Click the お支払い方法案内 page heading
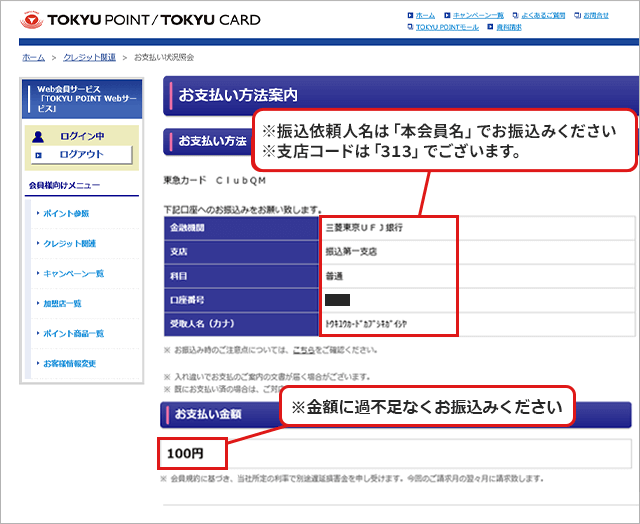This screenshot has height=524, width=640. (238, 95)
